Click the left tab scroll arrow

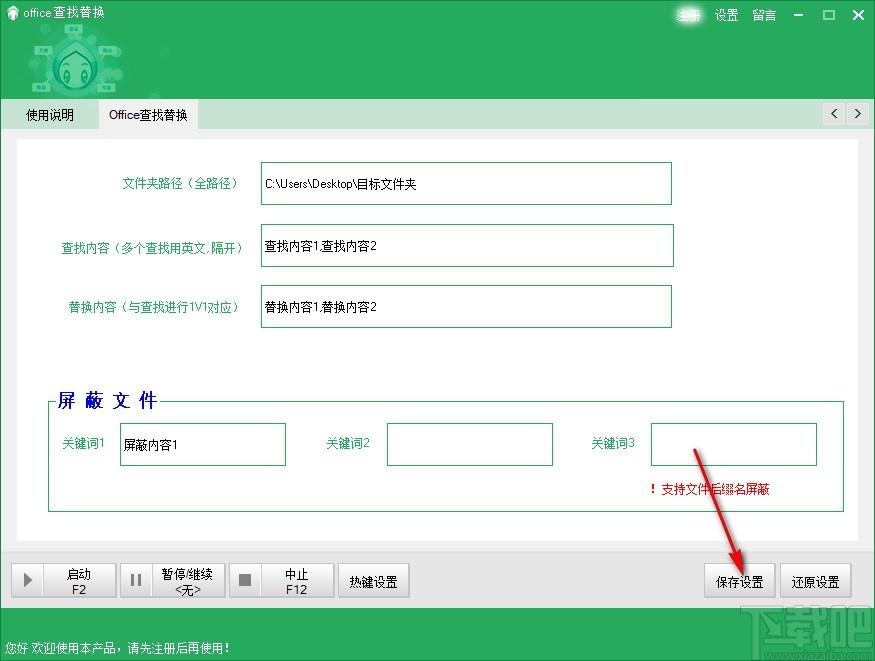pyautogui.click(x=834, y=114)
